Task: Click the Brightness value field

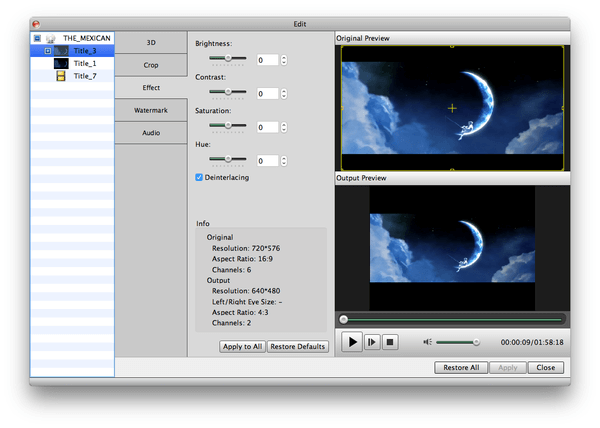Action: coord(267,60)
